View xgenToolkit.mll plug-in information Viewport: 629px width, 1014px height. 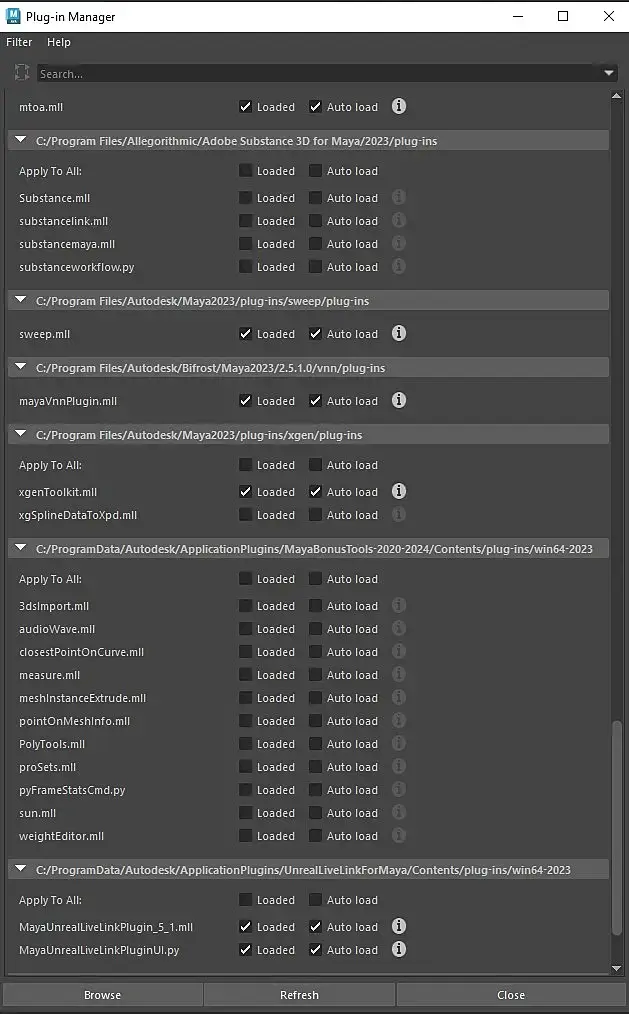point(398,491)
